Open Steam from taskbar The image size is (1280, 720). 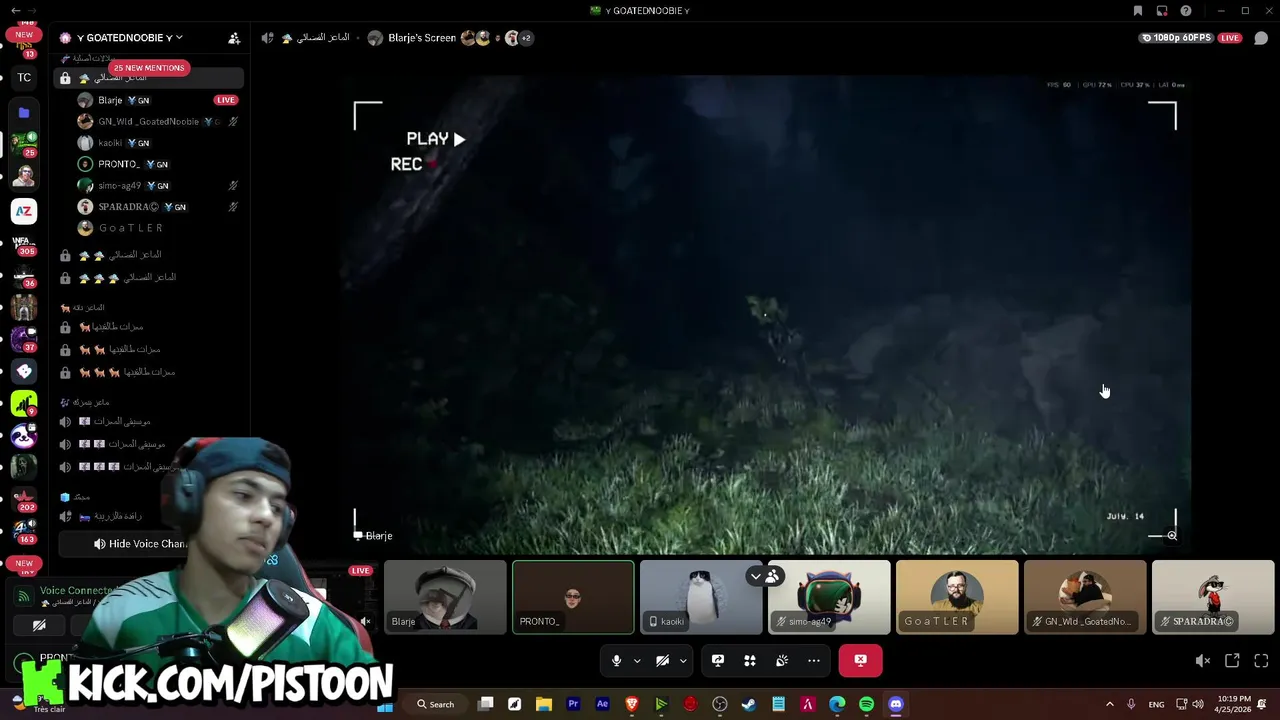[749, 704]
